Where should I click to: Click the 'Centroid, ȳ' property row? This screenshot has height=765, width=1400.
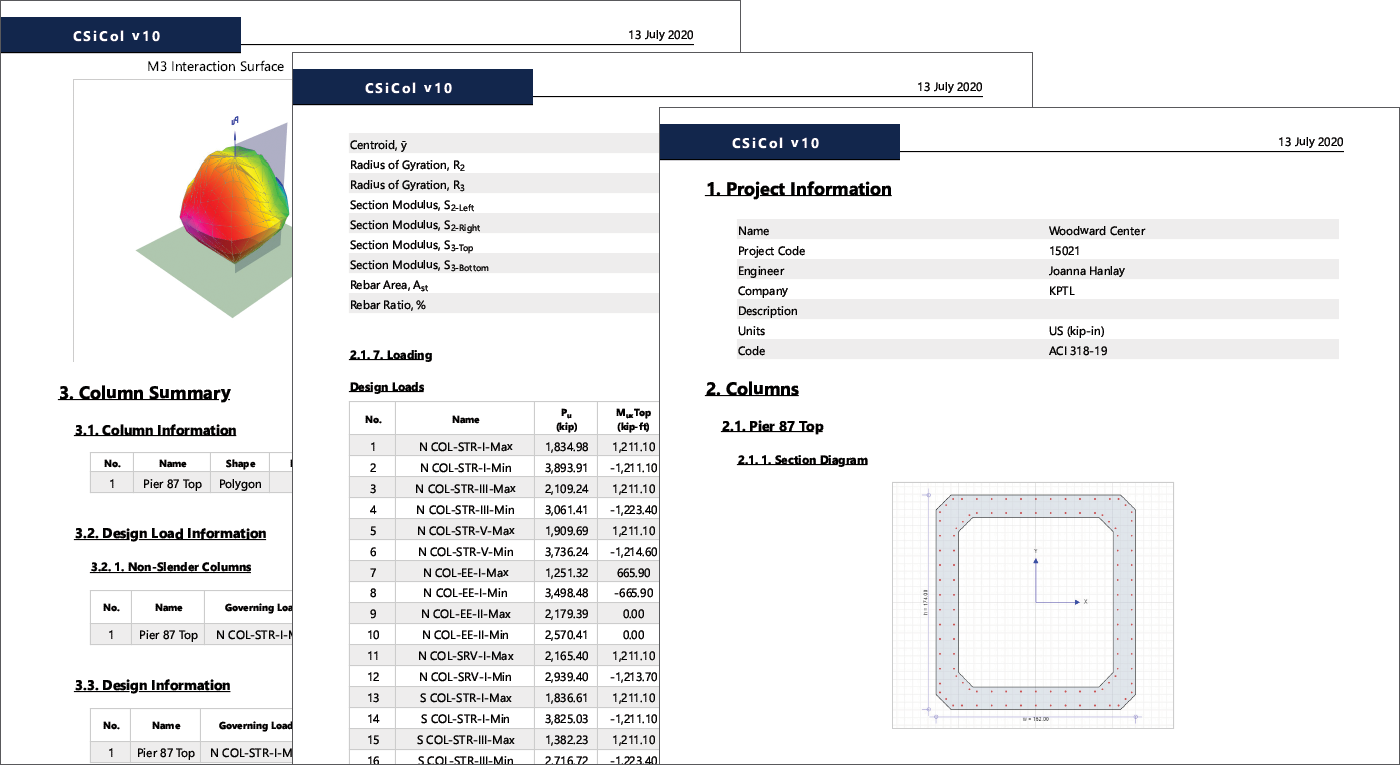tap(504, 145)
